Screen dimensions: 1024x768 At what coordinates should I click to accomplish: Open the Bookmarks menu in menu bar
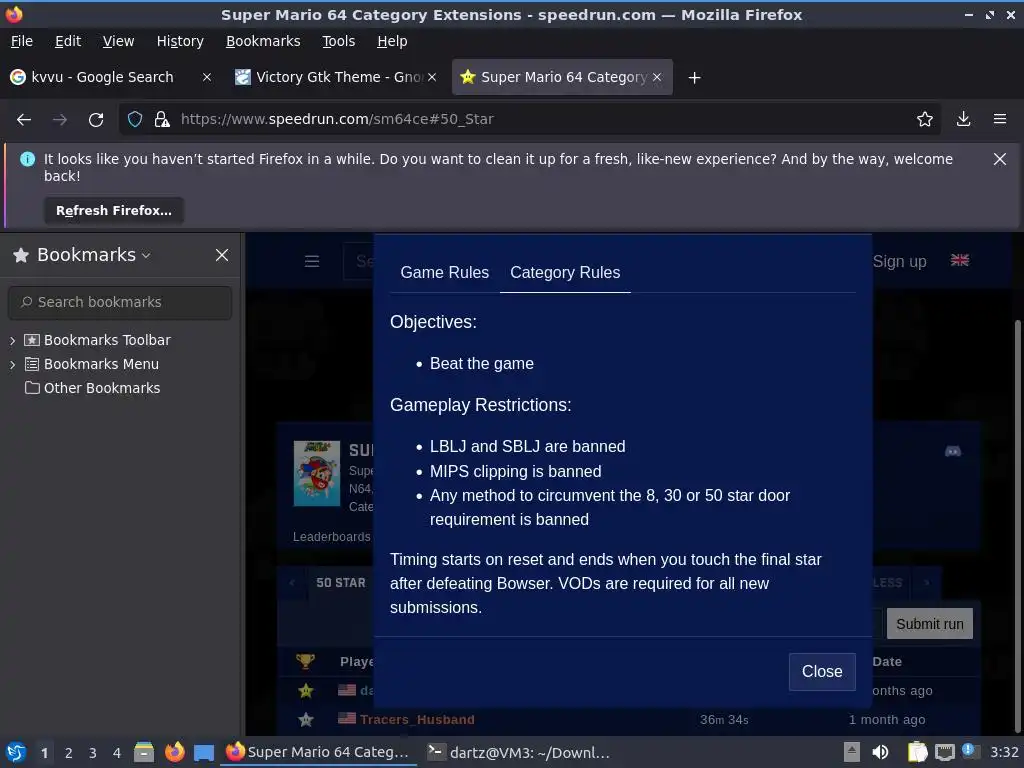(263, 41)
